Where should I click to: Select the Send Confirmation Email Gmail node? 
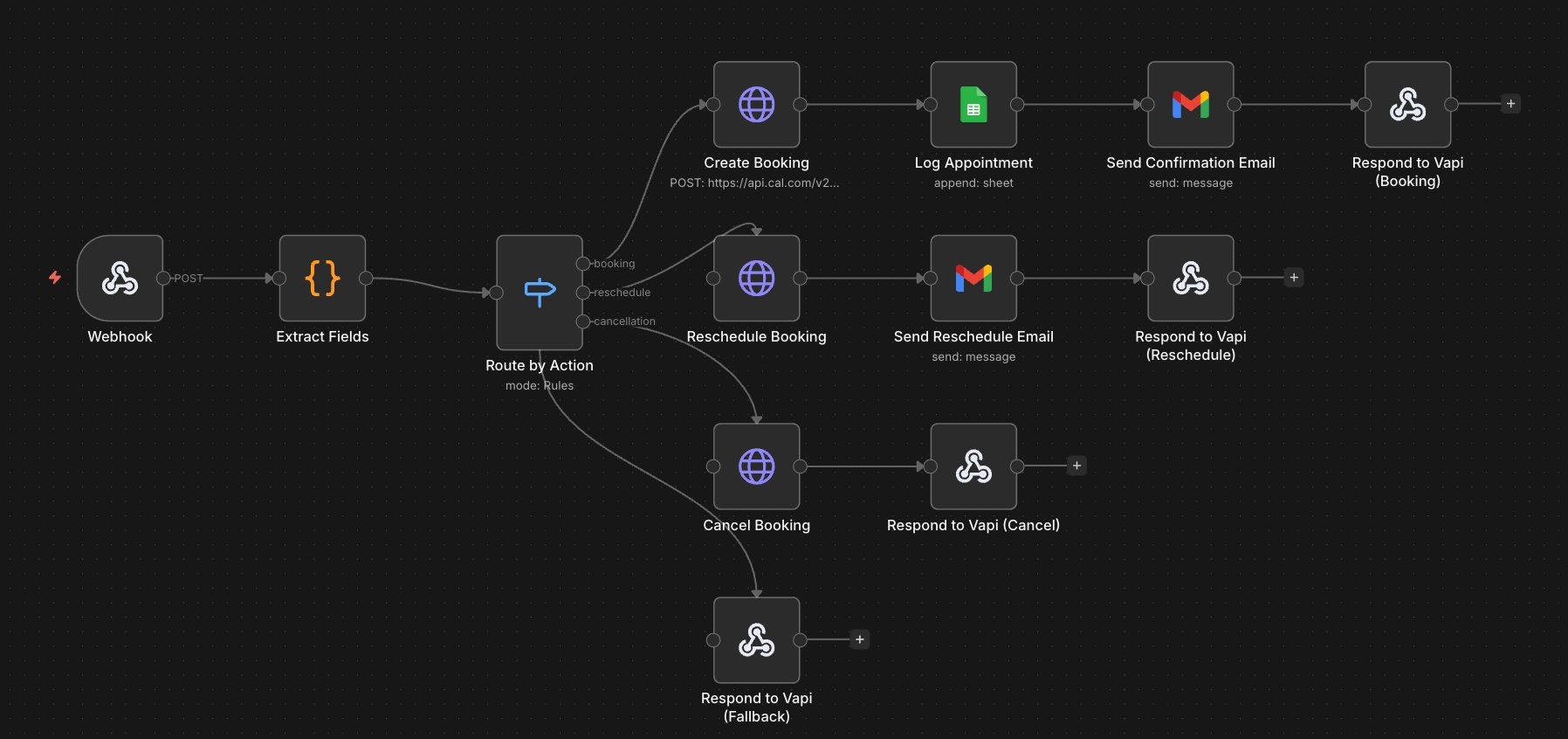coord(1190,104)
